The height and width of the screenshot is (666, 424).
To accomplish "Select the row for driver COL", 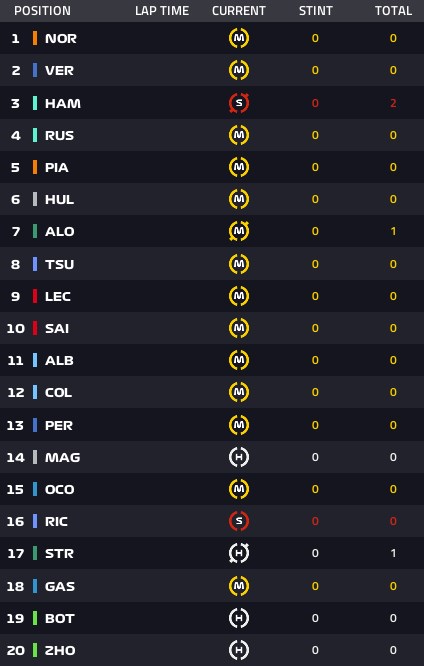I will pyautogui.click(x=212, y=392).
